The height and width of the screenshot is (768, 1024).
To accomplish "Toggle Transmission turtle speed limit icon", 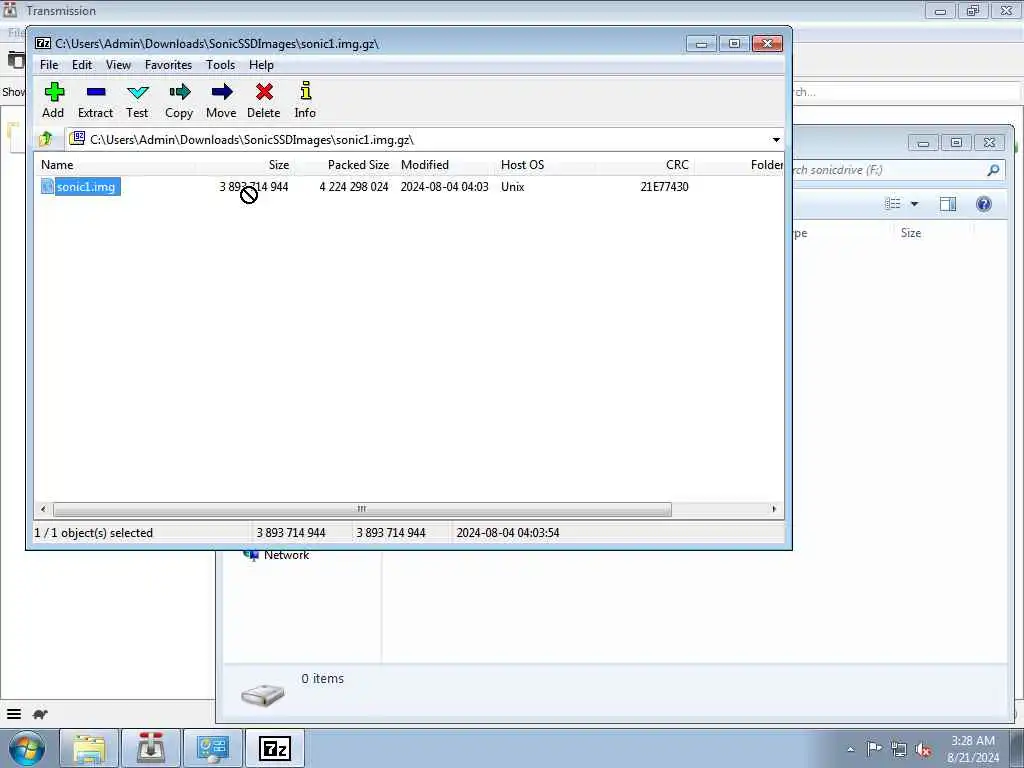I will tap(40, 714).
